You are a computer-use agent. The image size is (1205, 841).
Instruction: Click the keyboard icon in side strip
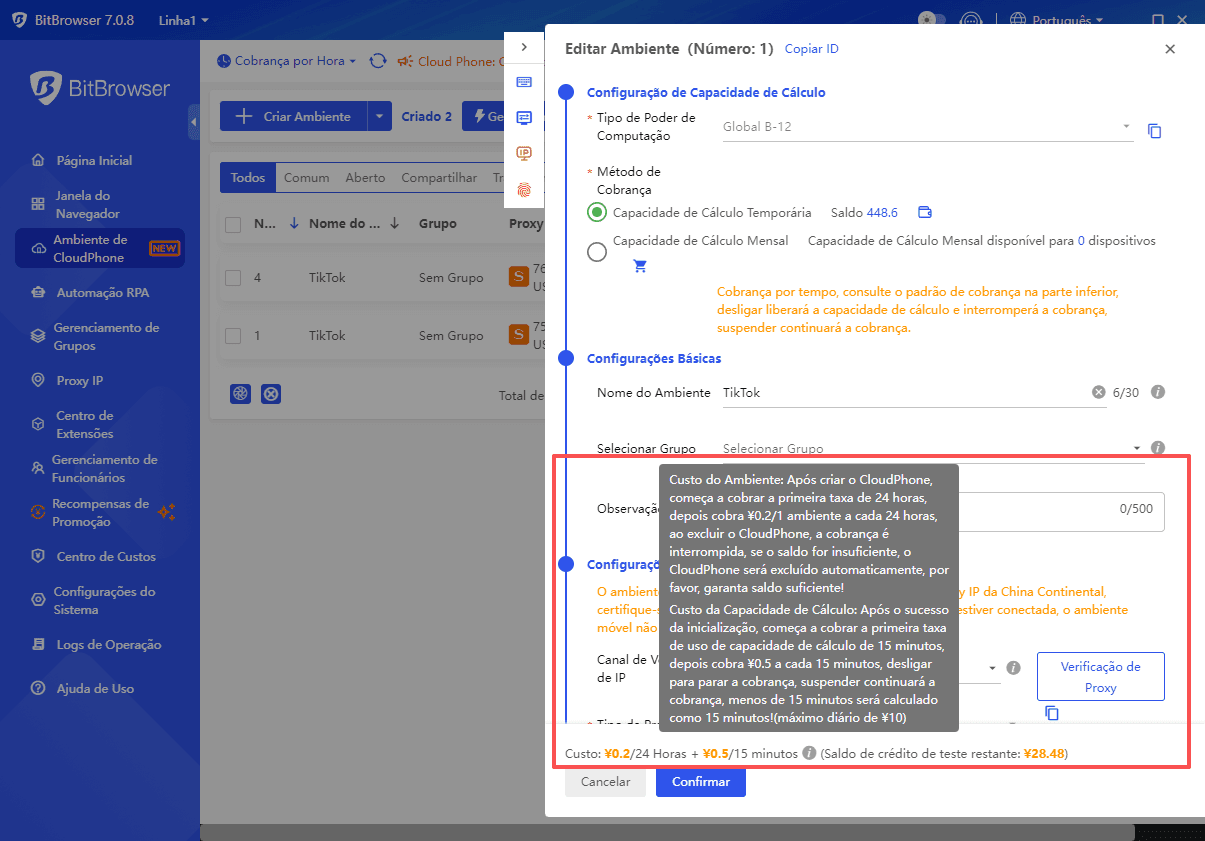tap(524, 82)
